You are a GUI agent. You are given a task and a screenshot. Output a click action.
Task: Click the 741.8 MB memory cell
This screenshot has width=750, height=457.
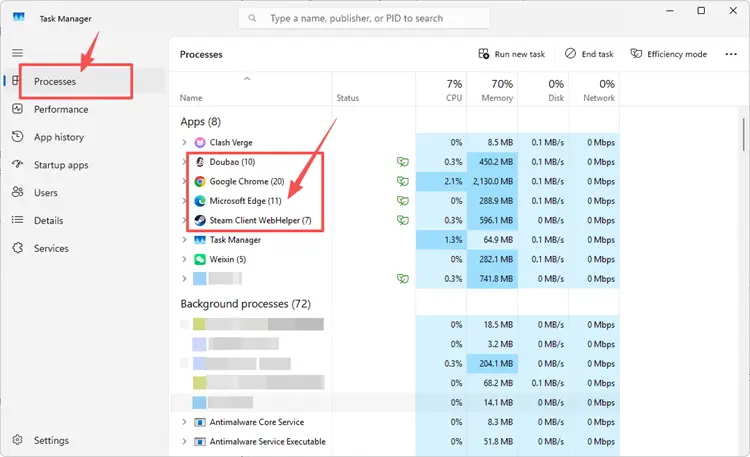coord(492,279)
